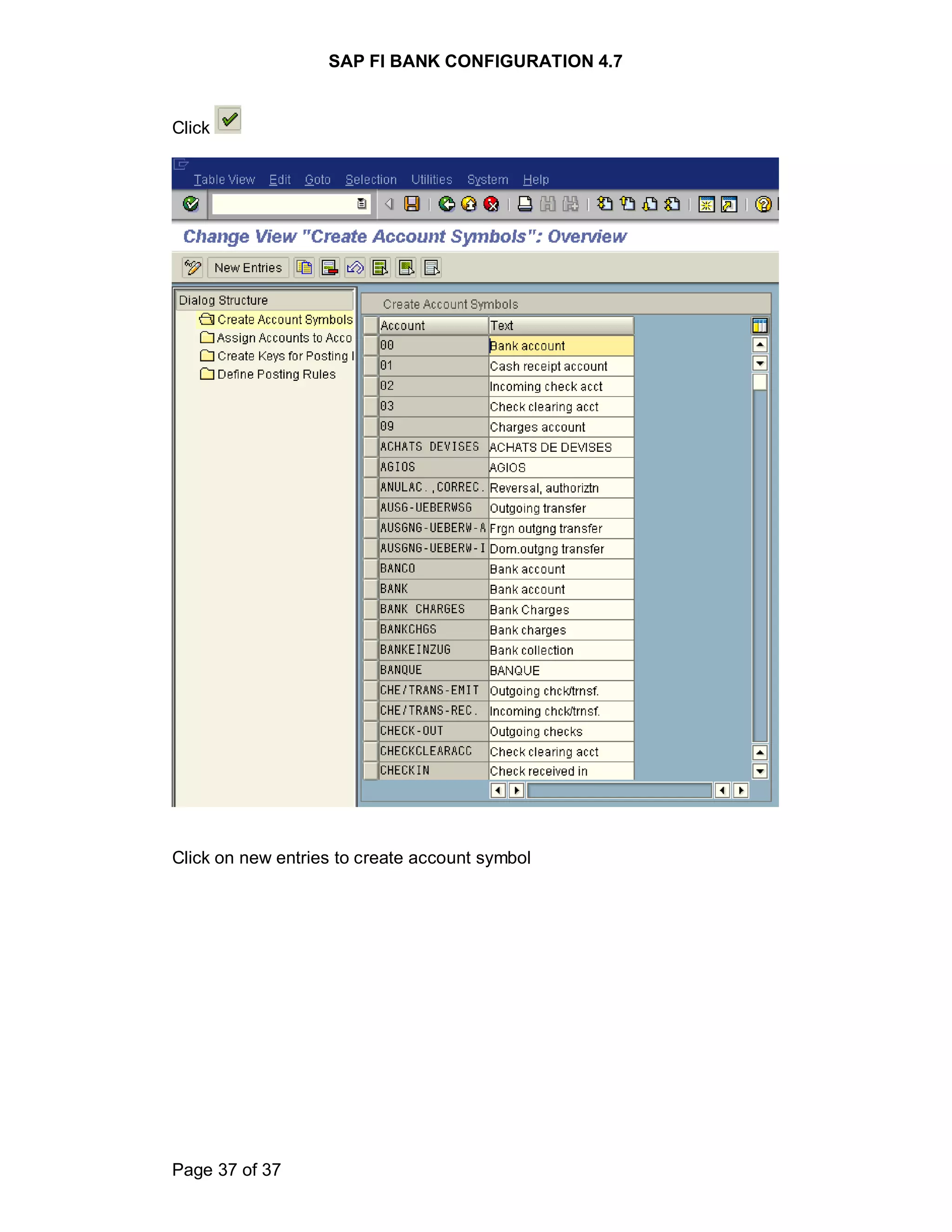Open the Help question mark icon
The width and height of the screenshot is (952, 1232).
tap(763, 204)
